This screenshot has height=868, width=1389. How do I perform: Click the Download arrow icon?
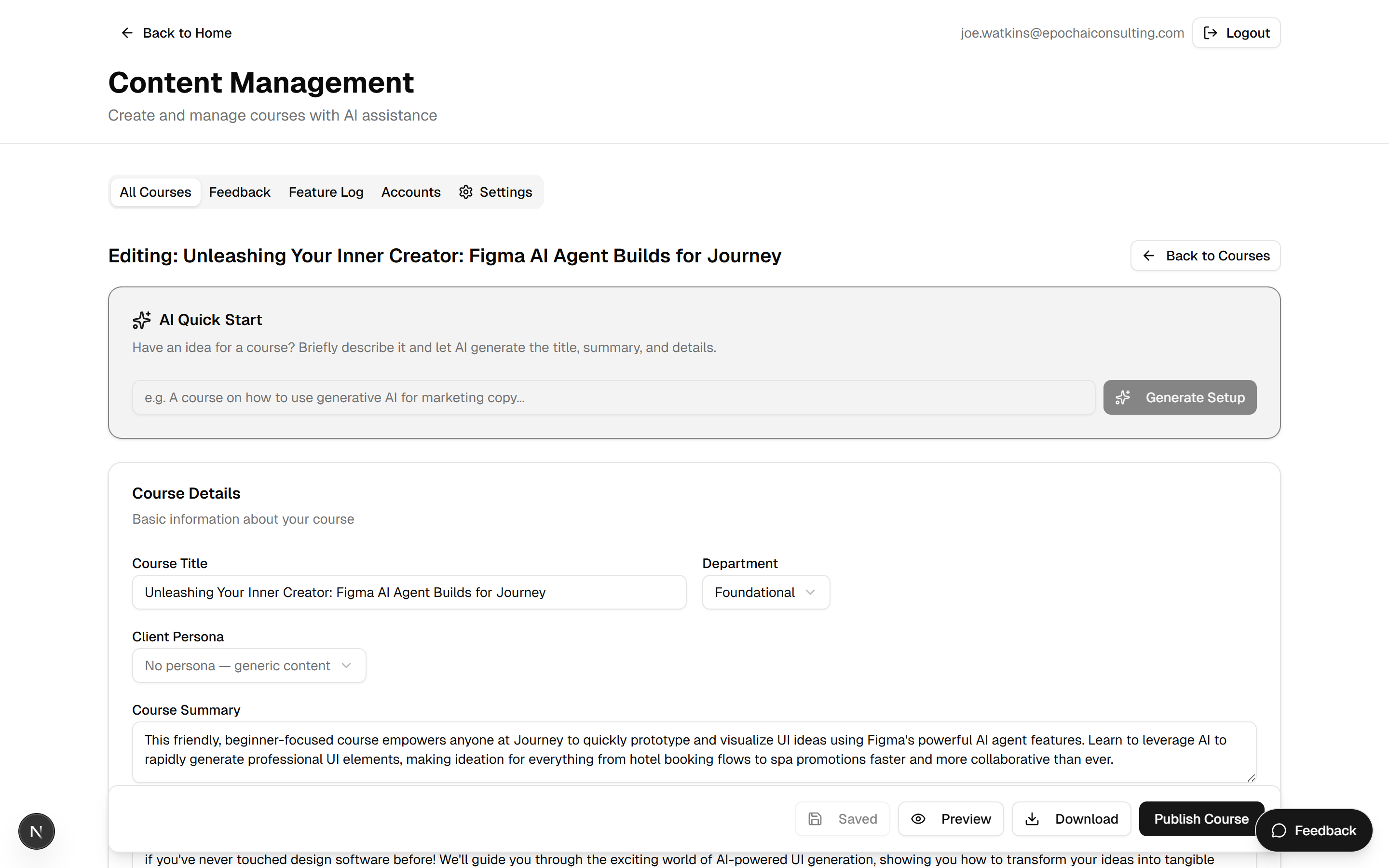1032,819
